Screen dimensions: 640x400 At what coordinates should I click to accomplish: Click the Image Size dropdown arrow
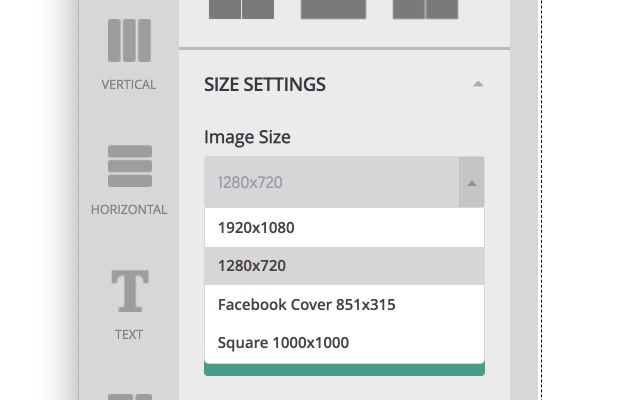(471, 183)
